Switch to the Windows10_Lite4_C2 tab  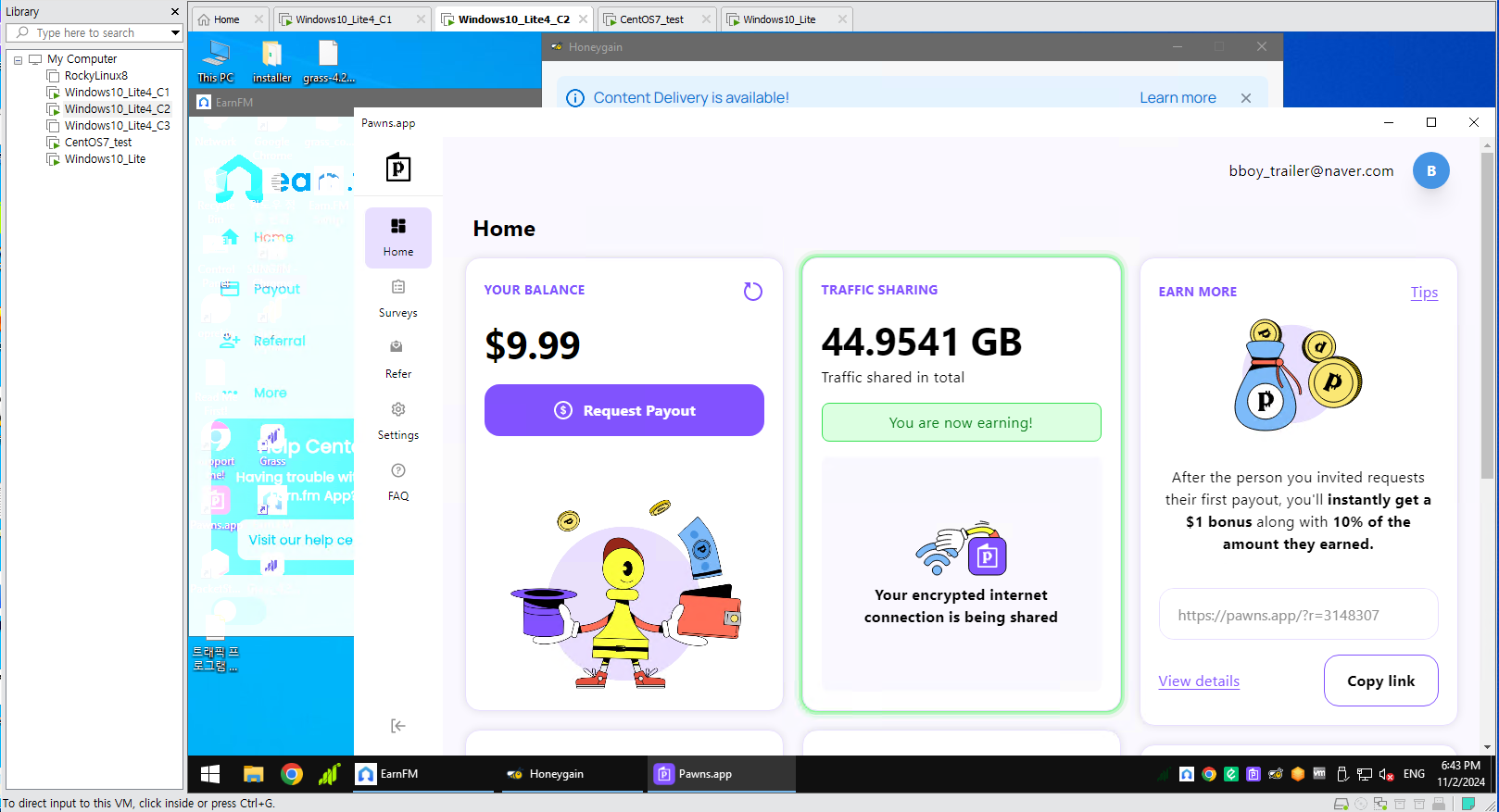pyautogui.click(x=514, y=19)
